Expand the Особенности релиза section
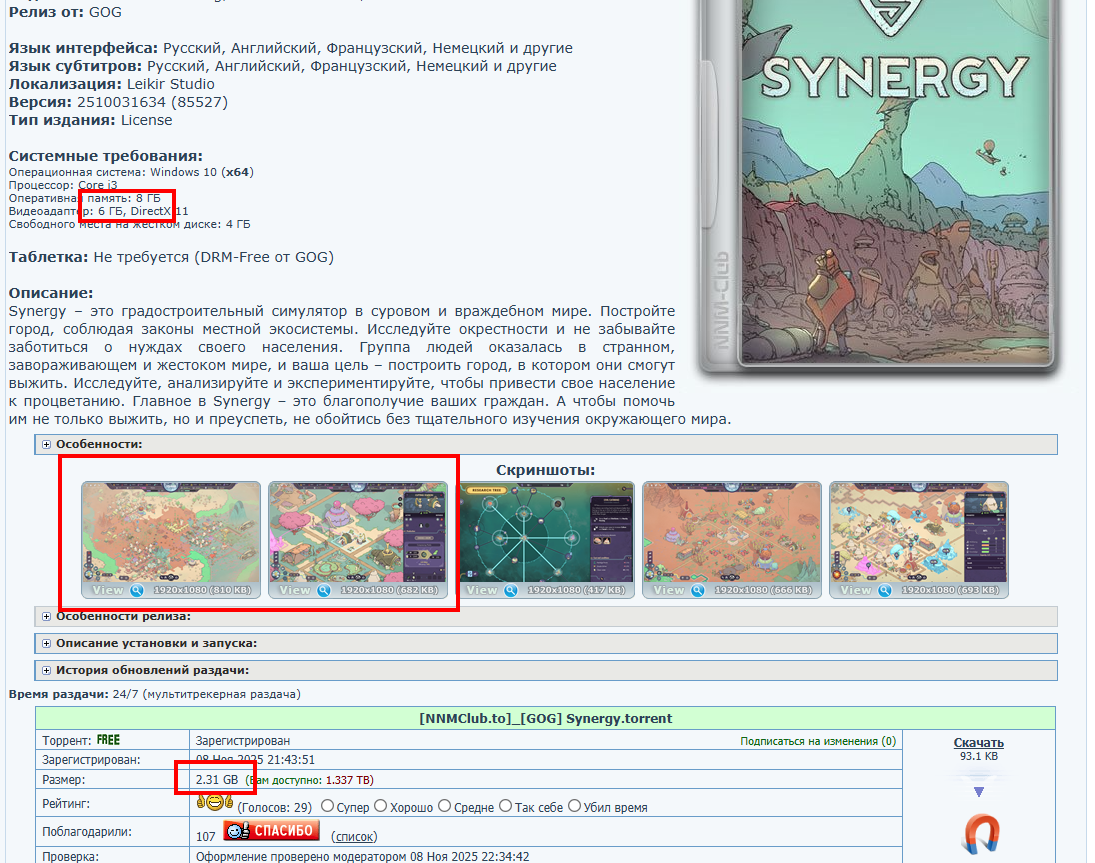This screenshot has width=1095, height=863. tap(46, 617)
